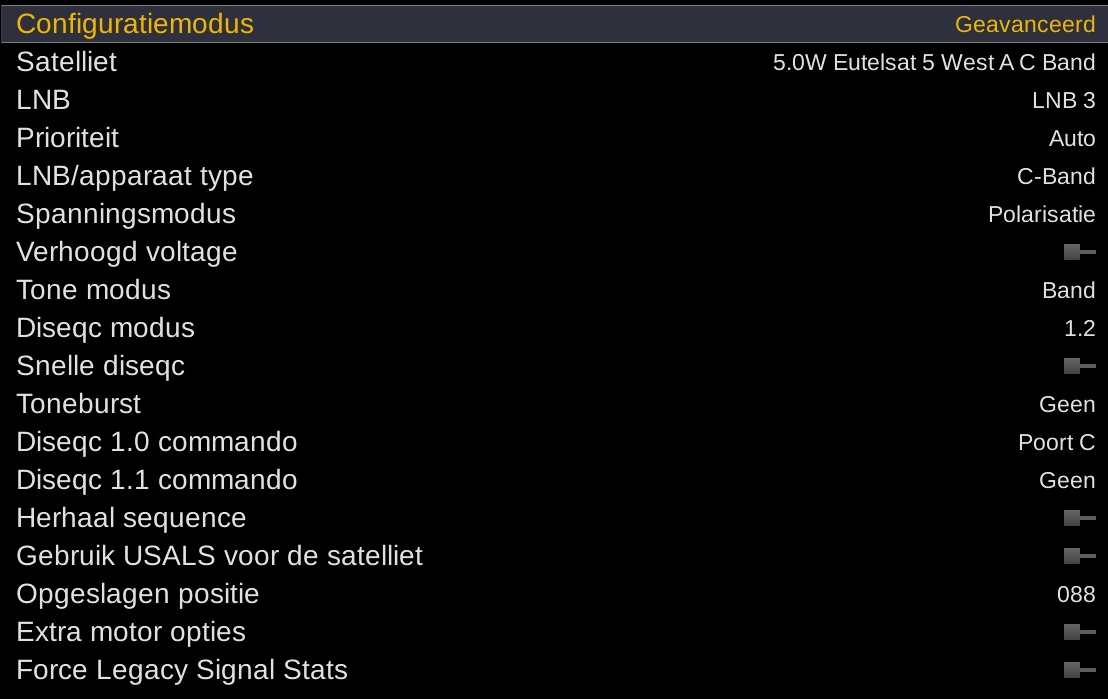Change Configuratiemodus value Geavanceerd
Viewport: 1108px width, 699px height.
[x=1024, y=24]
